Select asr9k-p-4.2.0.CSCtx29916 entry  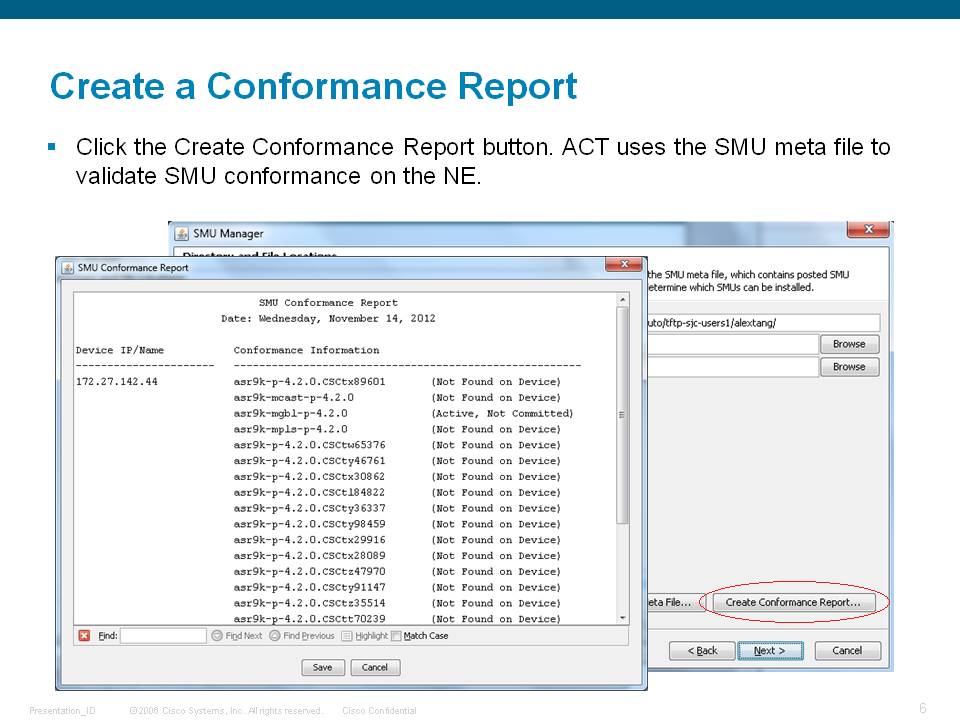[x=309, y=540]
